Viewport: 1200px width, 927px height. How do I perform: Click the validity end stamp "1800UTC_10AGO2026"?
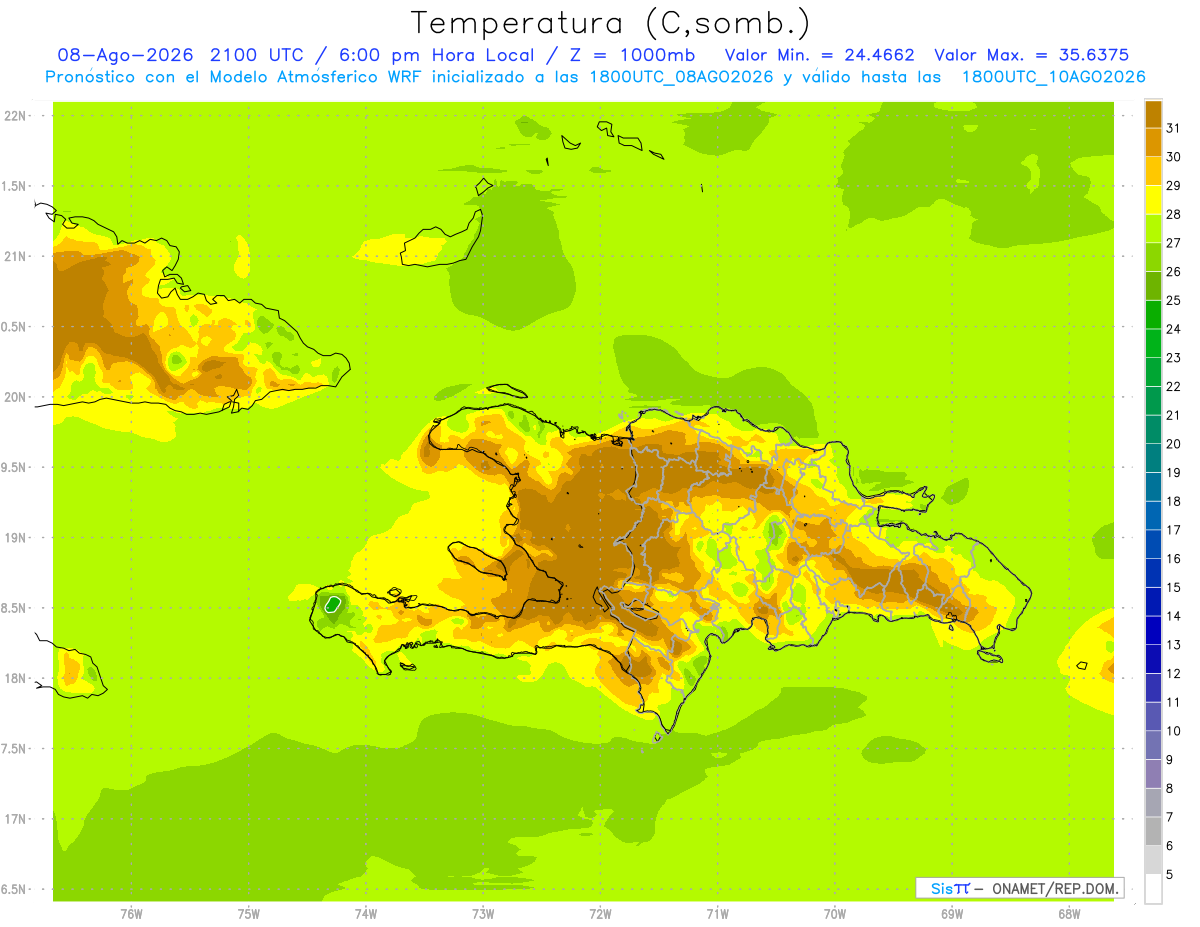pyautogui.click(x=1054, y=77)
